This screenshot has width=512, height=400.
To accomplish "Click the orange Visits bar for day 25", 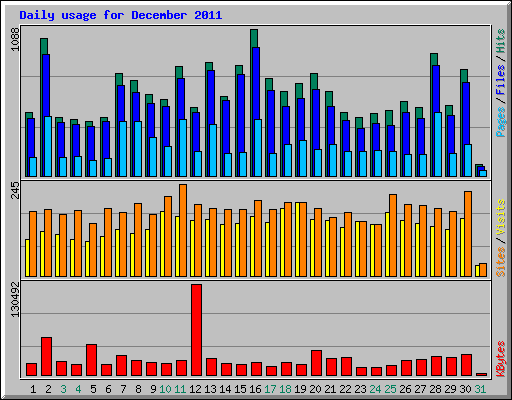I will coord(393,235).
